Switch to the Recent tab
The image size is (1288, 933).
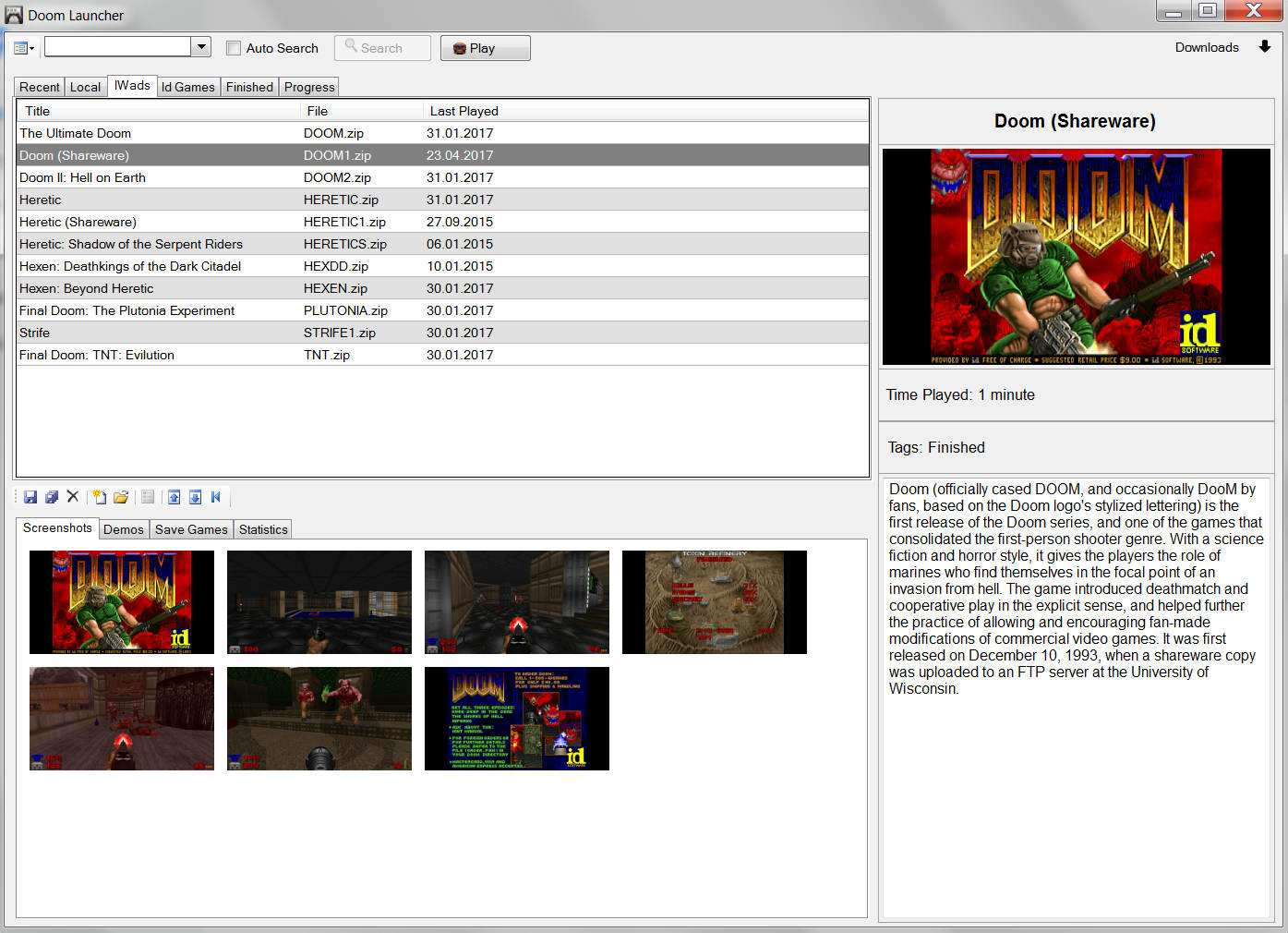coord(40,87)
